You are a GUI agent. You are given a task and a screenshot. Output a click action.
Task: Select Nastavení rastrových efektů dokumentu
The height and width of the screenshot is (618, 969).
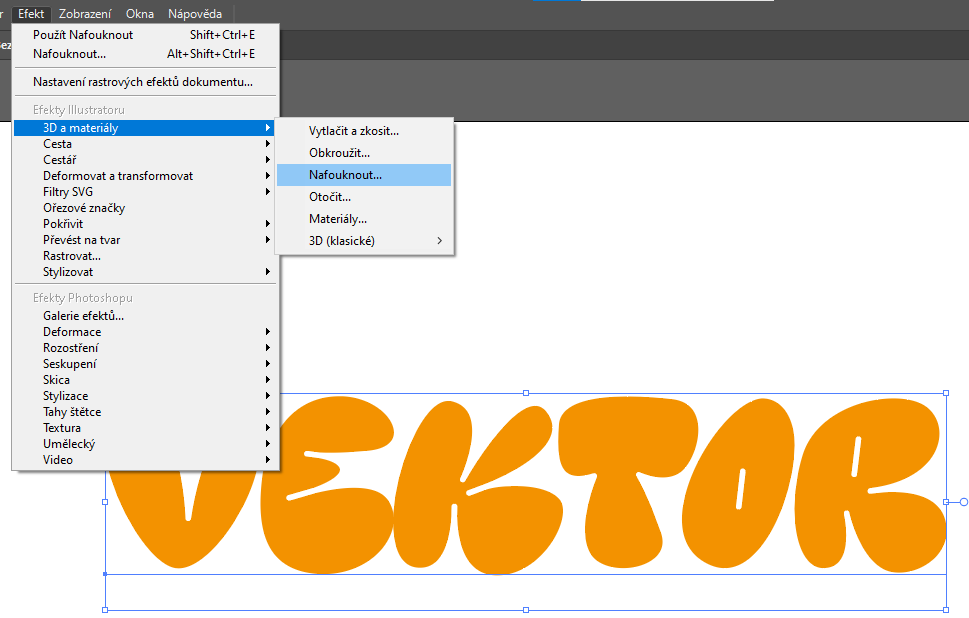(142, 82)
